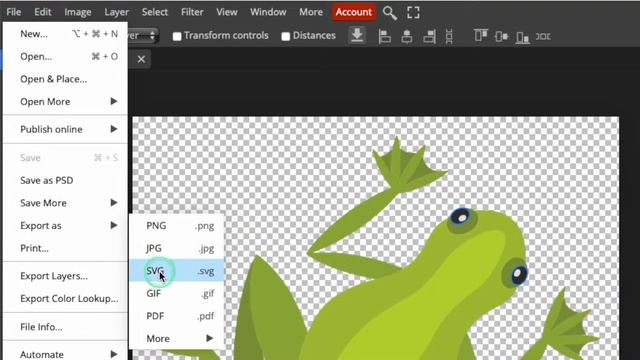Close the open document tab
640x360 pixels.
[x=141, y=59]
